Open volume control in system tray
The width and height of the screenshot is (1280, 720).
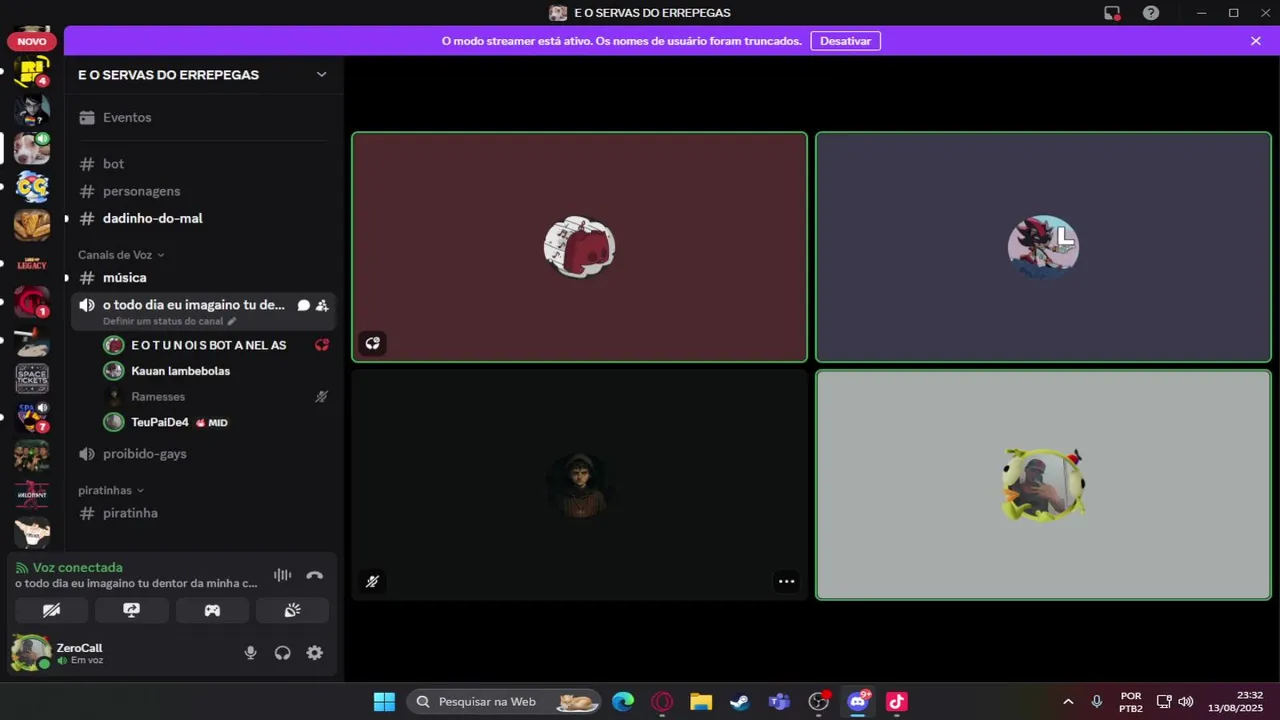click(x=1186, y=702)
